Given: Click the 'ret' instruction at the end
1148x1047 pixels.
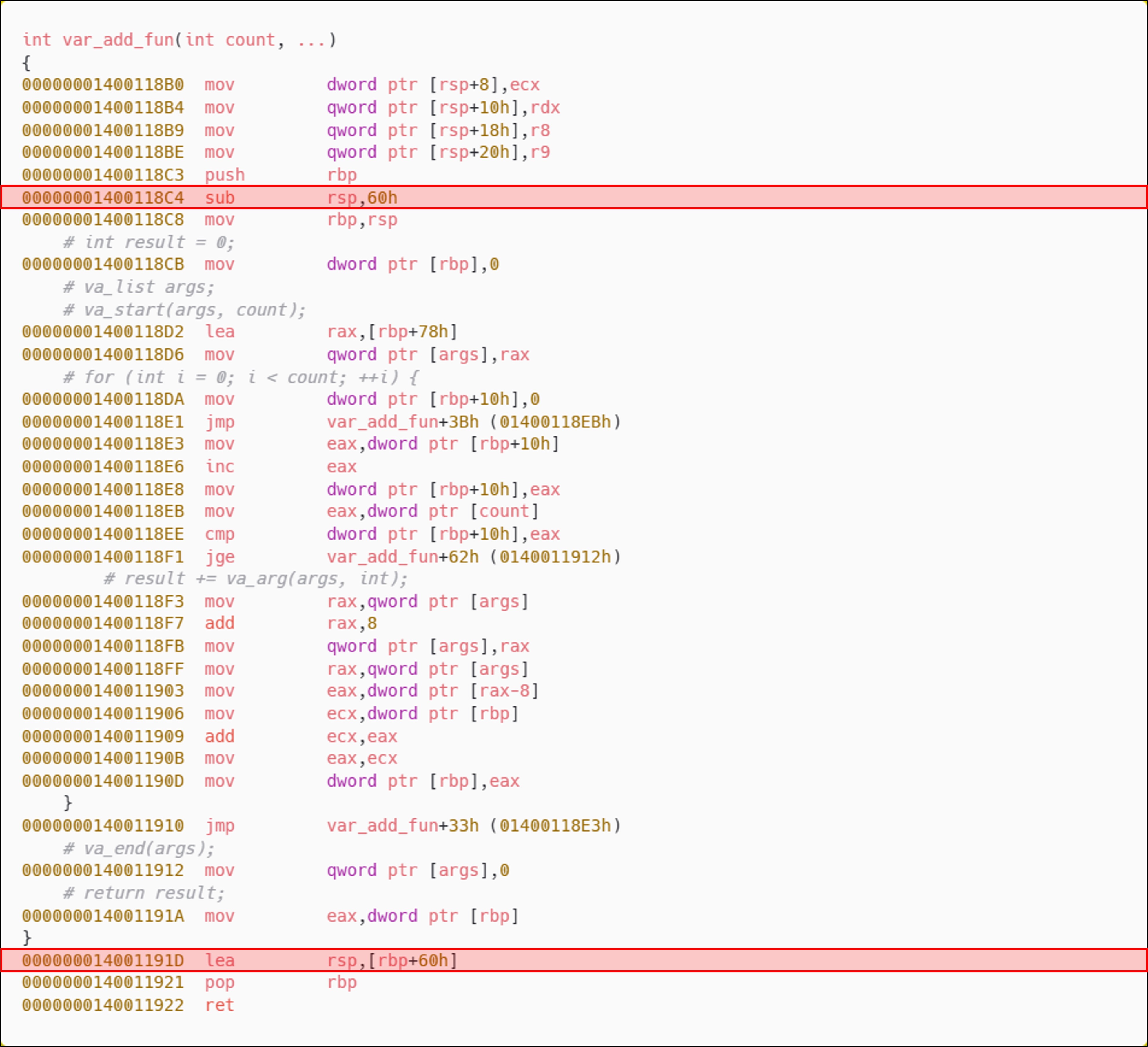Looking at the screenshot, I should coord(220,1005).
